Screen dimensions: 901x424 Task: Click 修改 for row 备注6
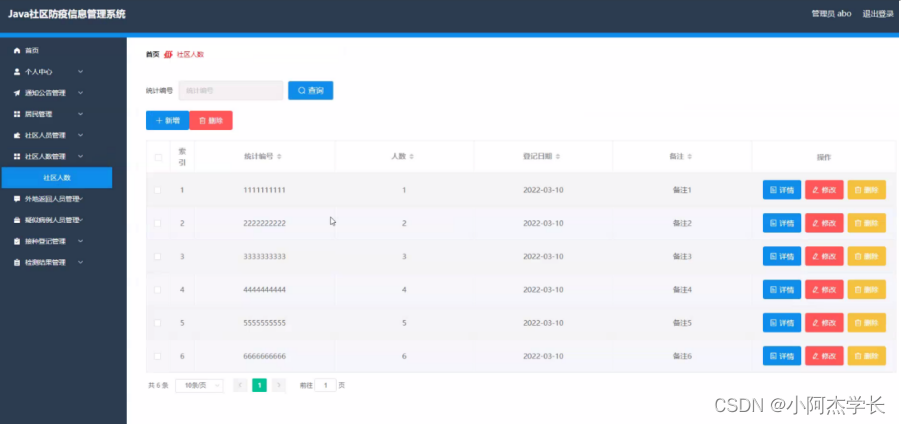[x=824, y=356]
